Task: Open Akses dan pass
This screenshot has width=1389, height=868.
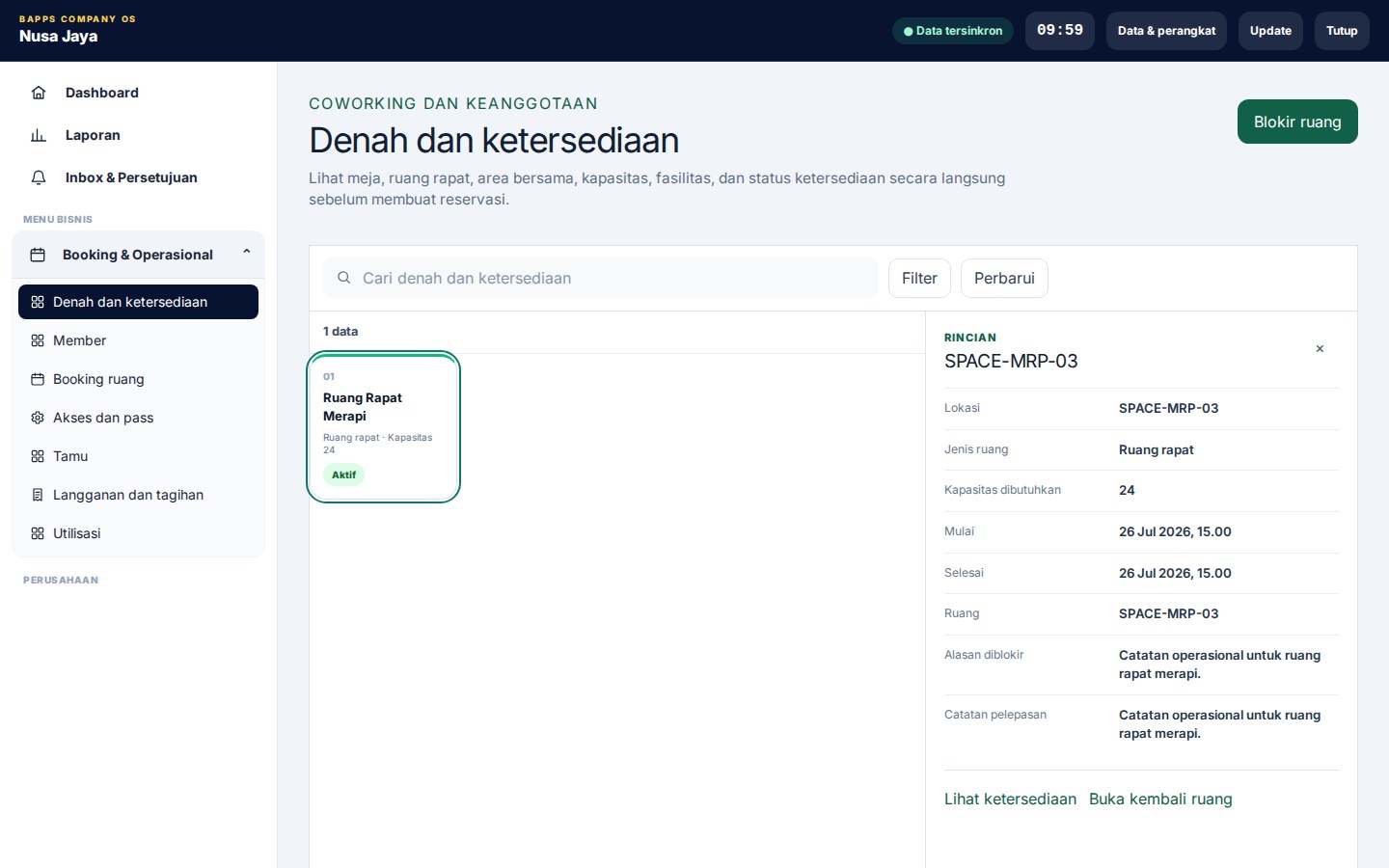Action: (x=139, y=418)
